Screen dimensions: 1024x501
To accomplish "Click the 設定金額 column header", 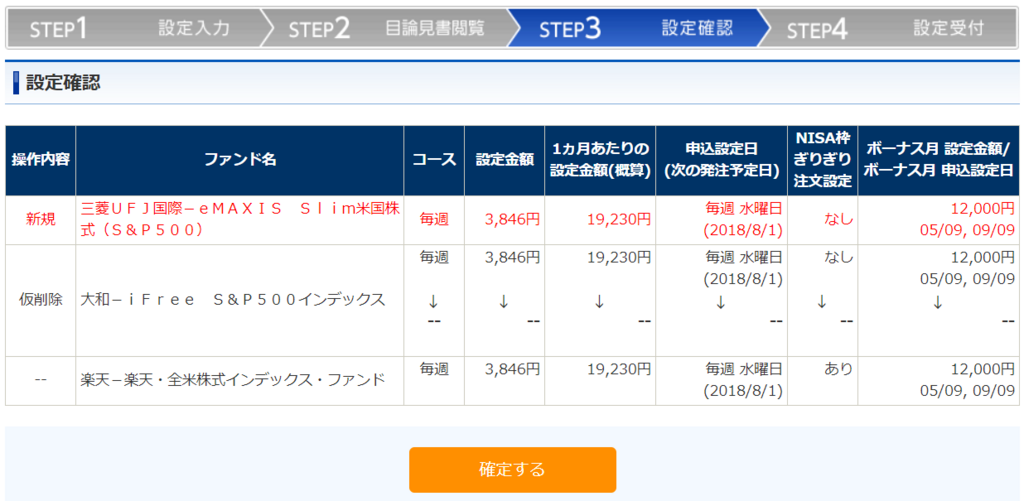I will [x=505, y=161].
